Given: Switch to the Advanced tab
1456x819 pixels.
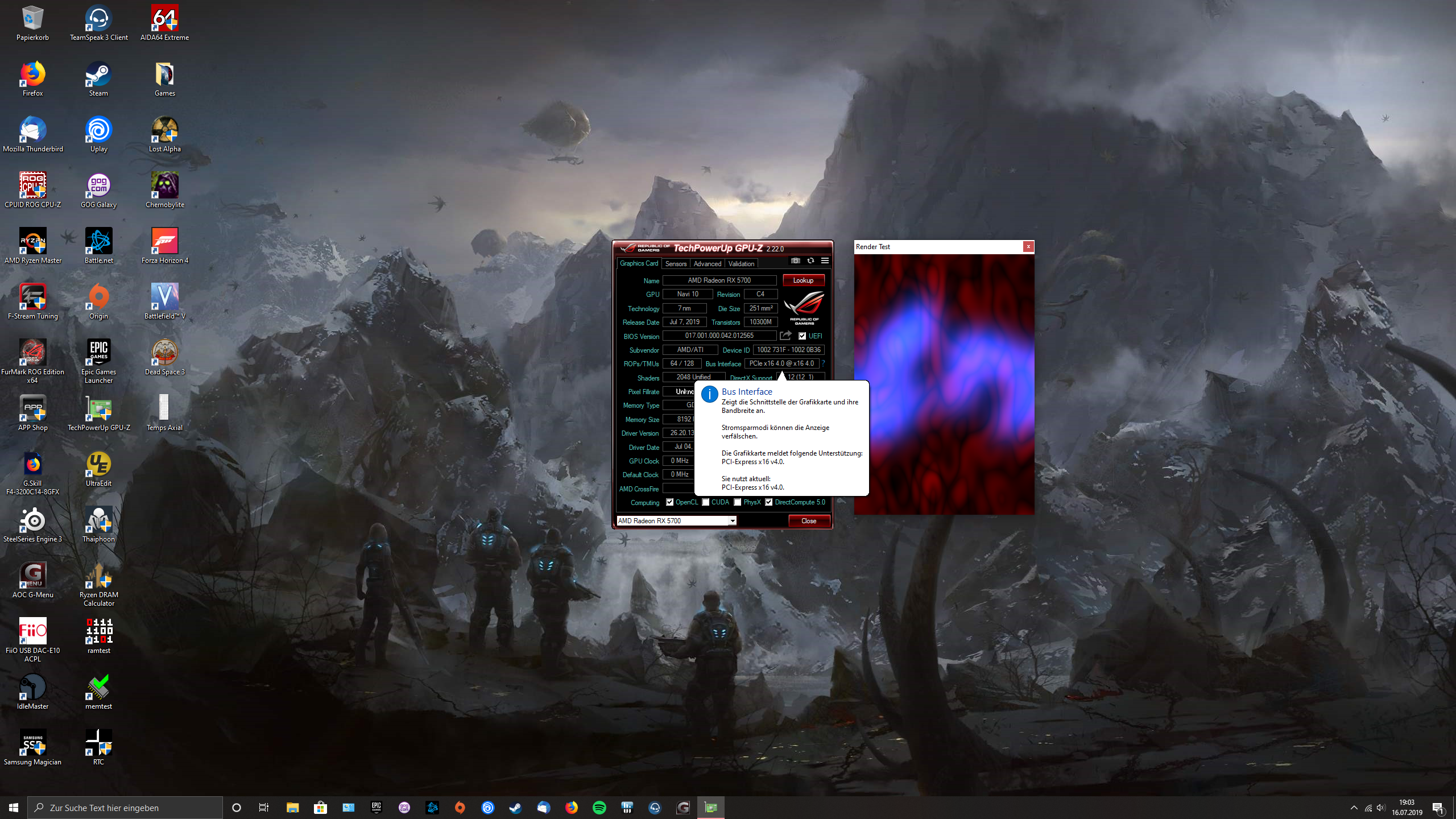Looking at the screenshot, I should pyautogui.click(x=707, y=264).
